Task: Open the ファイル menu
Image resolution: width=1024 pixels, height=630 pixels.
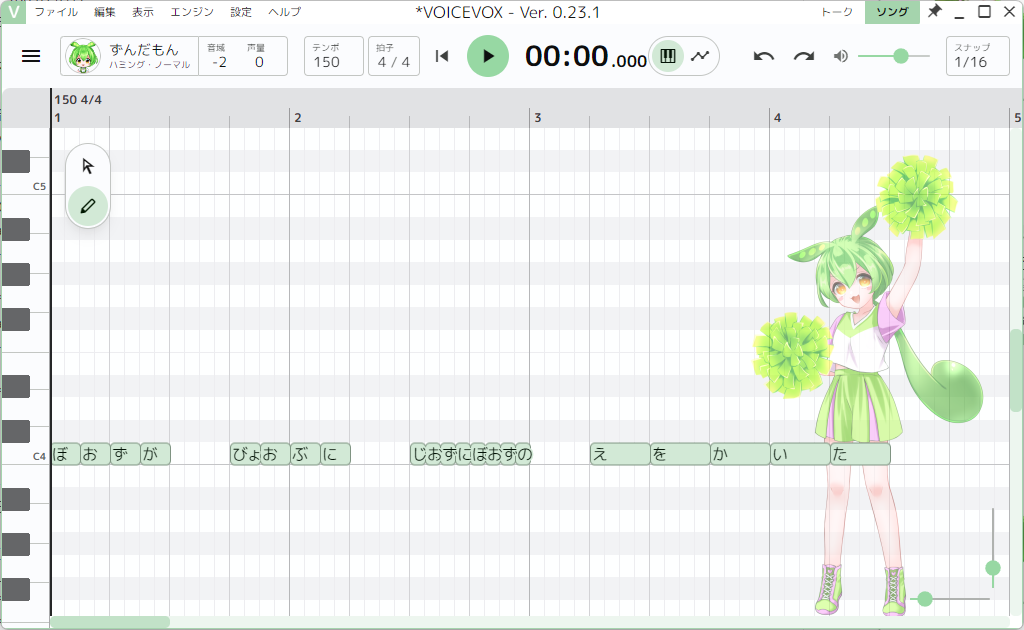Action: coord(56,12)
